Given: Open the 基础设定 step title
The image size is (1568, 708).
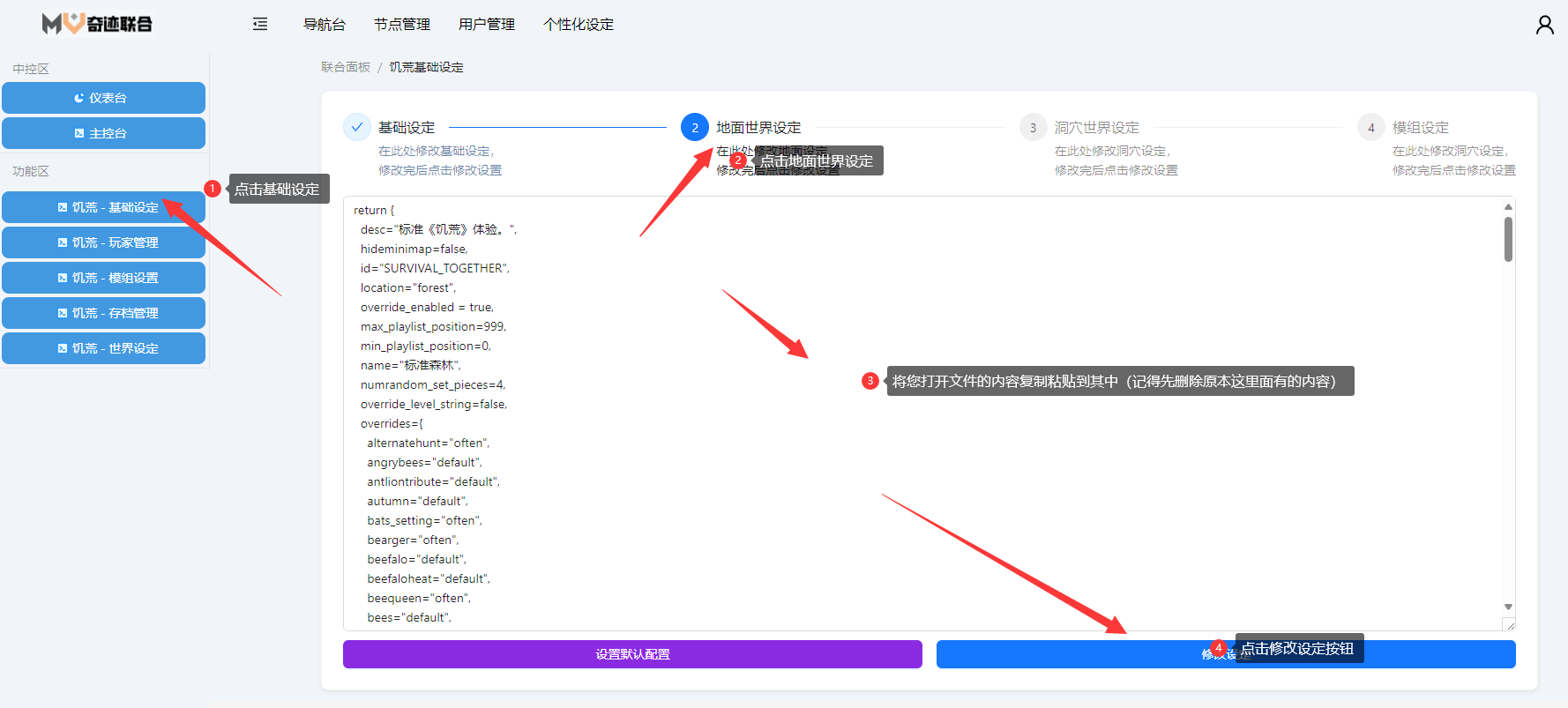Looking at the screenshot, I should click(407, 128).
